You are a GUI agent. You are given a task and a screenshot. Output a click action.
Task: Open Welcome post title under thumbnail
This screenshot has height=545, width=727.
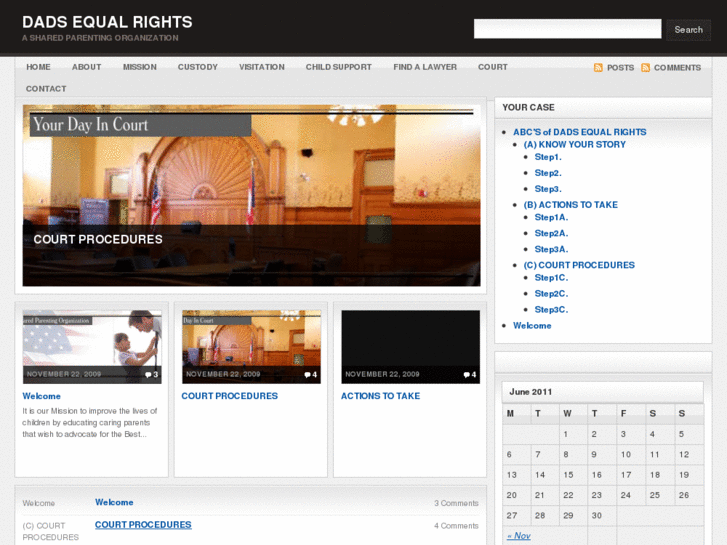41,396
